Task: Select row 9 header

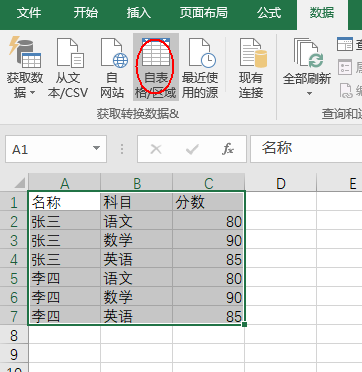Action: tap(14, 354)
